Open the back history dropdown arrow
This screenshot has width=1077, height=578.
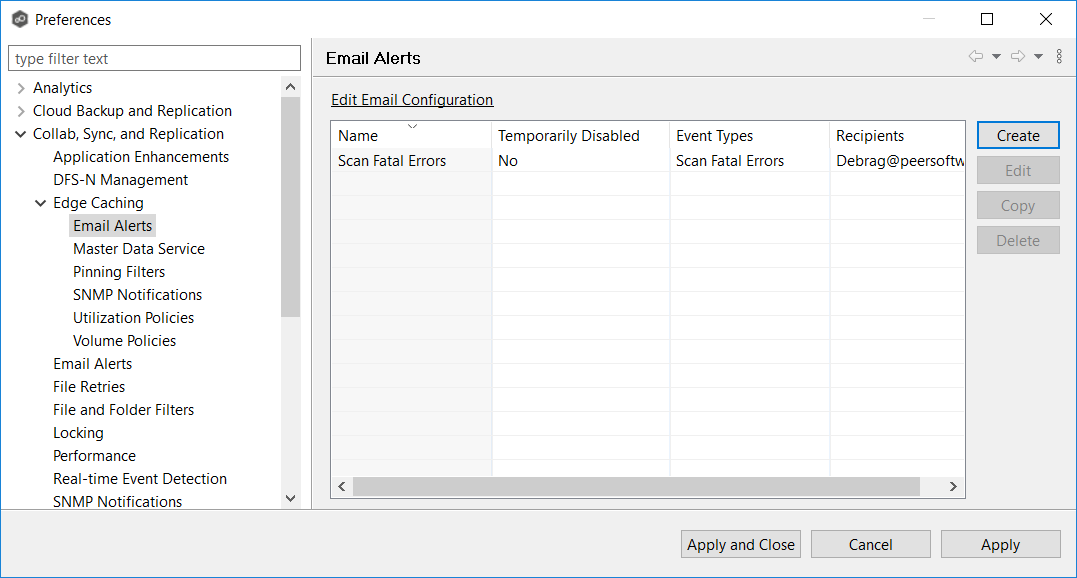[996, 57]
